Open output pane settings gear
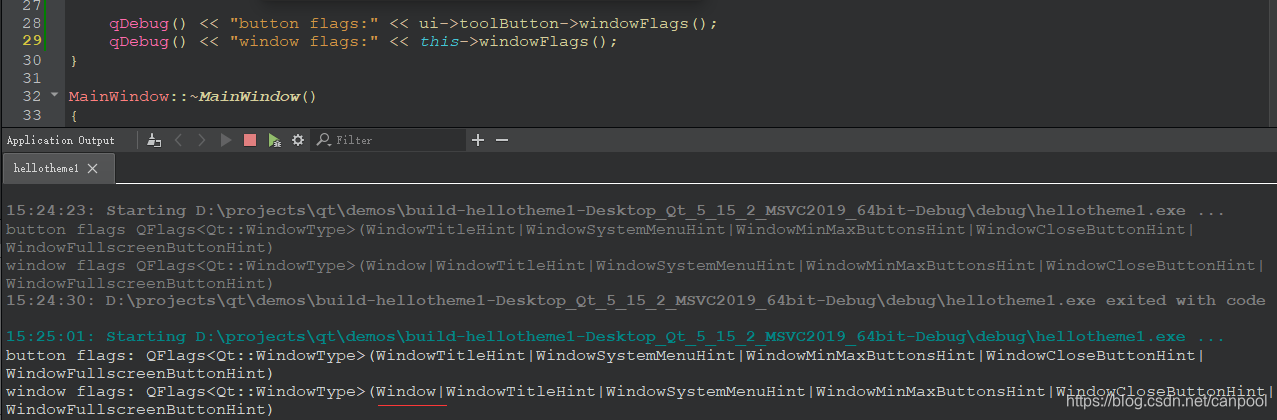Image resolution: width=1277 pixels, height=420 pixels. [x=297, y=141]
